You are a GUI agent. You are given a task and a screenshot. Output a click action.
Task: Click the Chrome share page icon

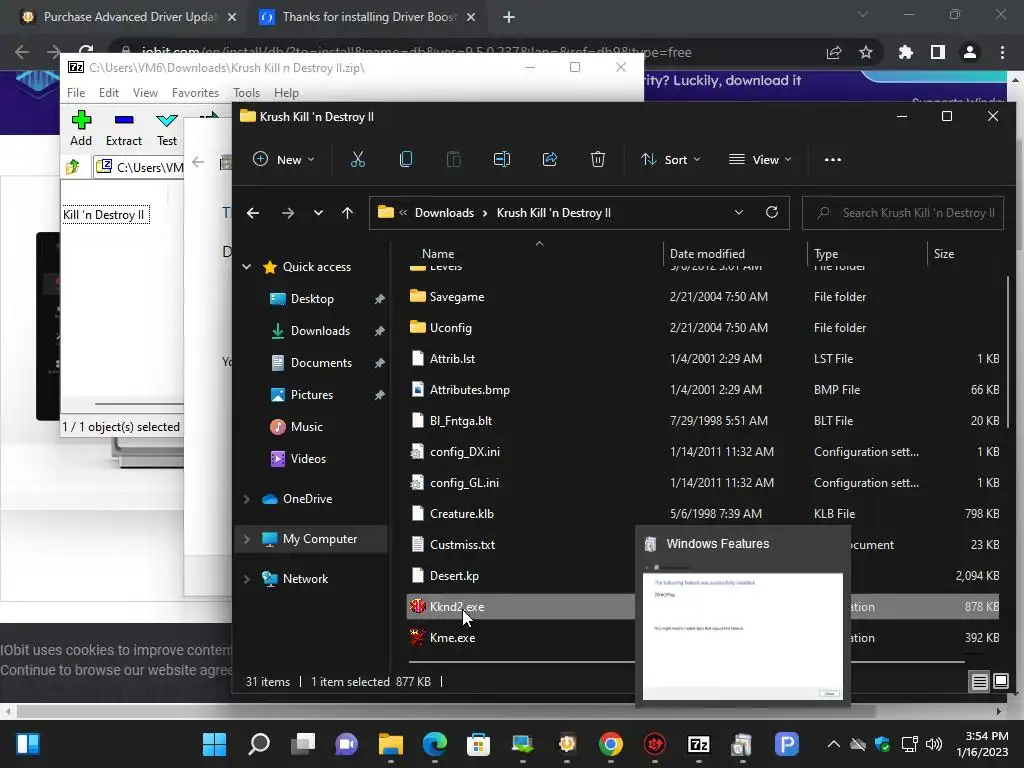[834, 52]
